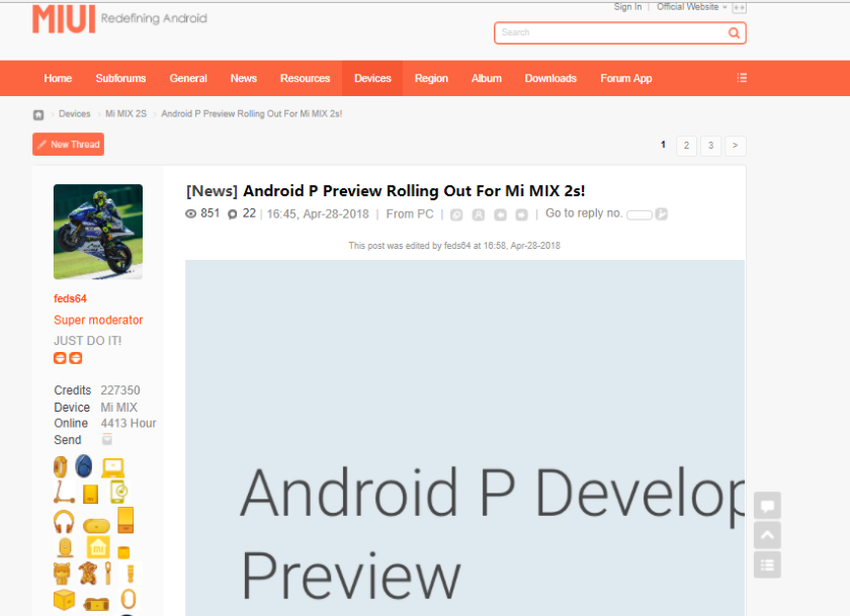850x616 pixels.
Task: Click the New Thread button
Action: 67,144
